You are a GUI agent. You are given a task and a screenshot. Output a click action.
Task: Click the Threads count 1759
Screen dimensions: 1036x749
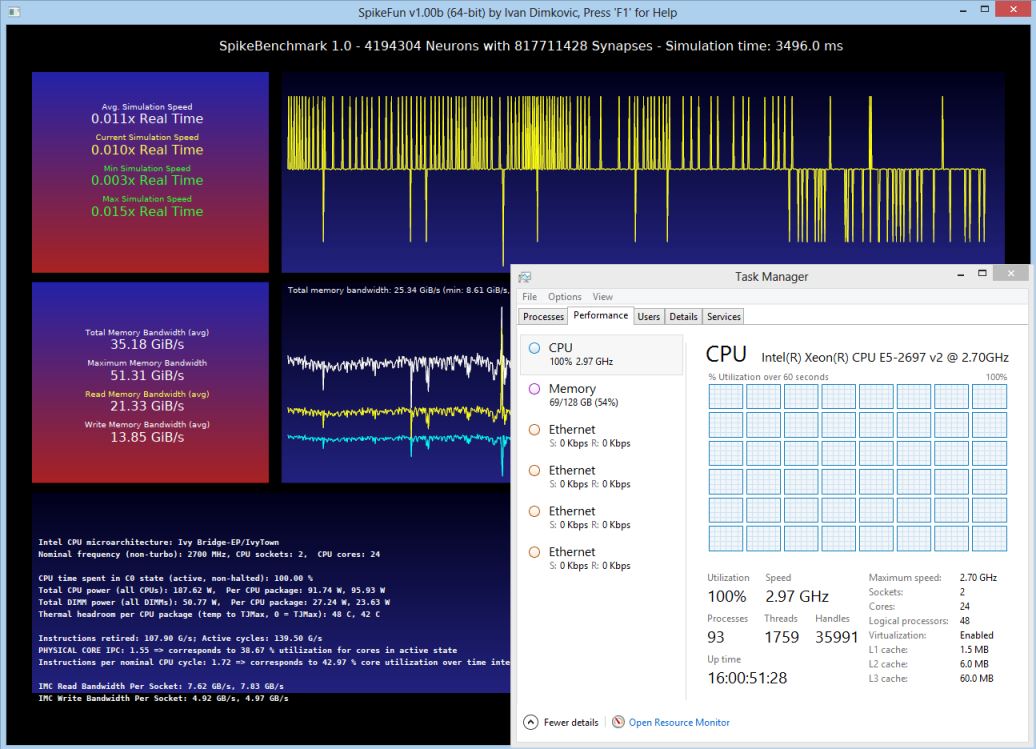pyautogui.click(x=782, y=637)
